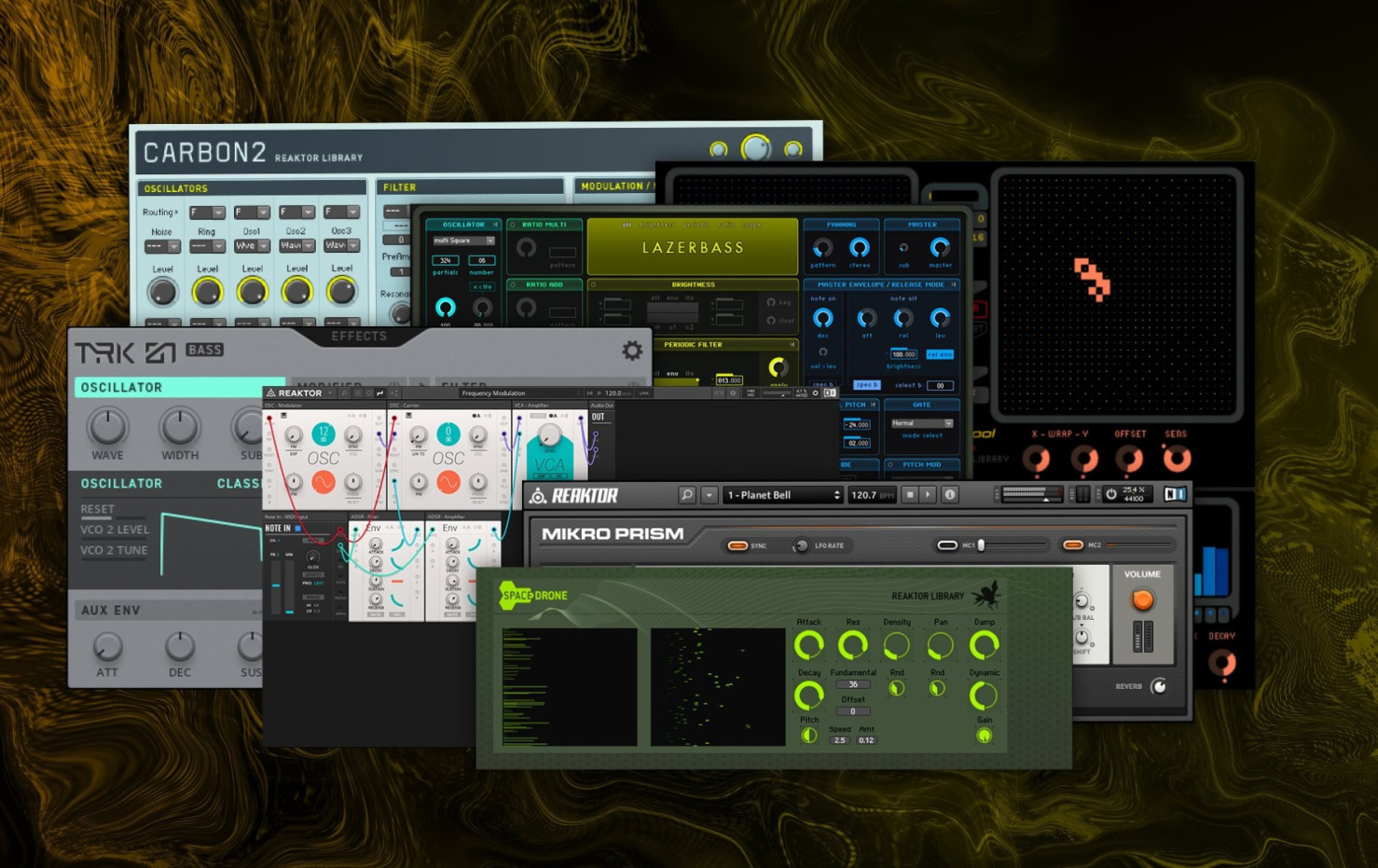Select brightness display mode in Lazerbass
Viewport: 1378px width, 868px height.
[x=656, y=225]
